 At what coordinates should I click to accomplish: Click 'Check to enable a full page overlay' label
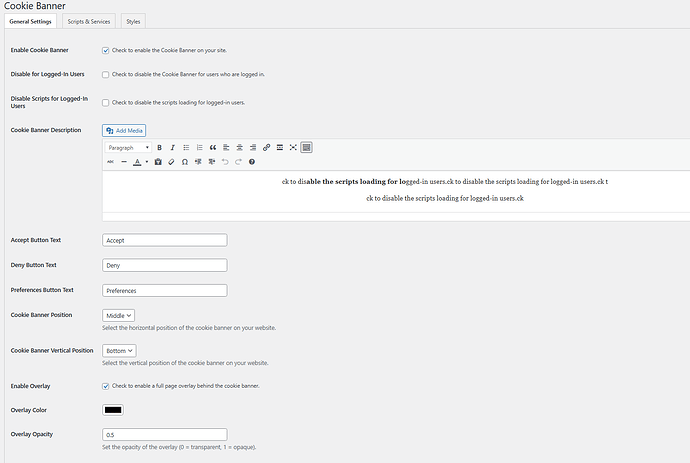[186, 386]
